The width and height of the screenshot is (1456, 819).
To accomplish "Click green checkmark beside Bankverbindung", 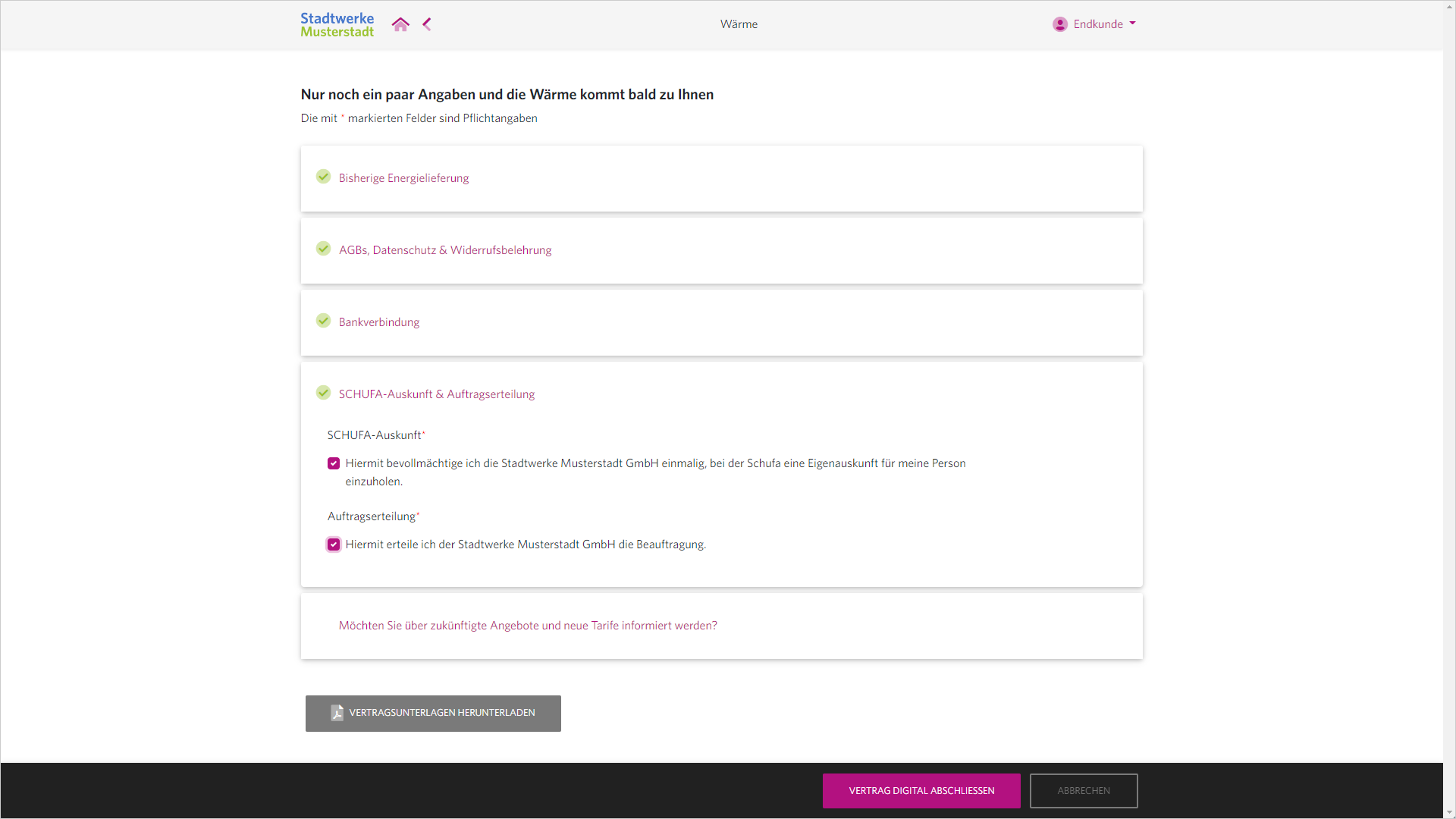I will pyautogui.click(x=324, y=321).
